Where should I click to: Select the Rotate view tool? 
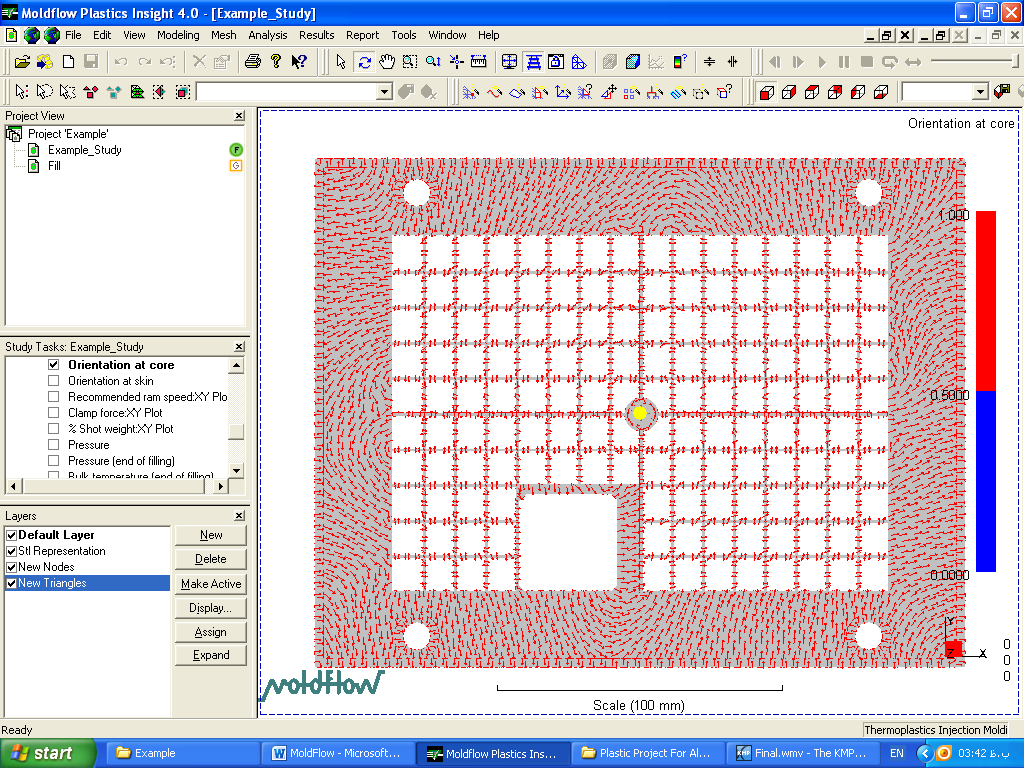(x=364, y=62)
